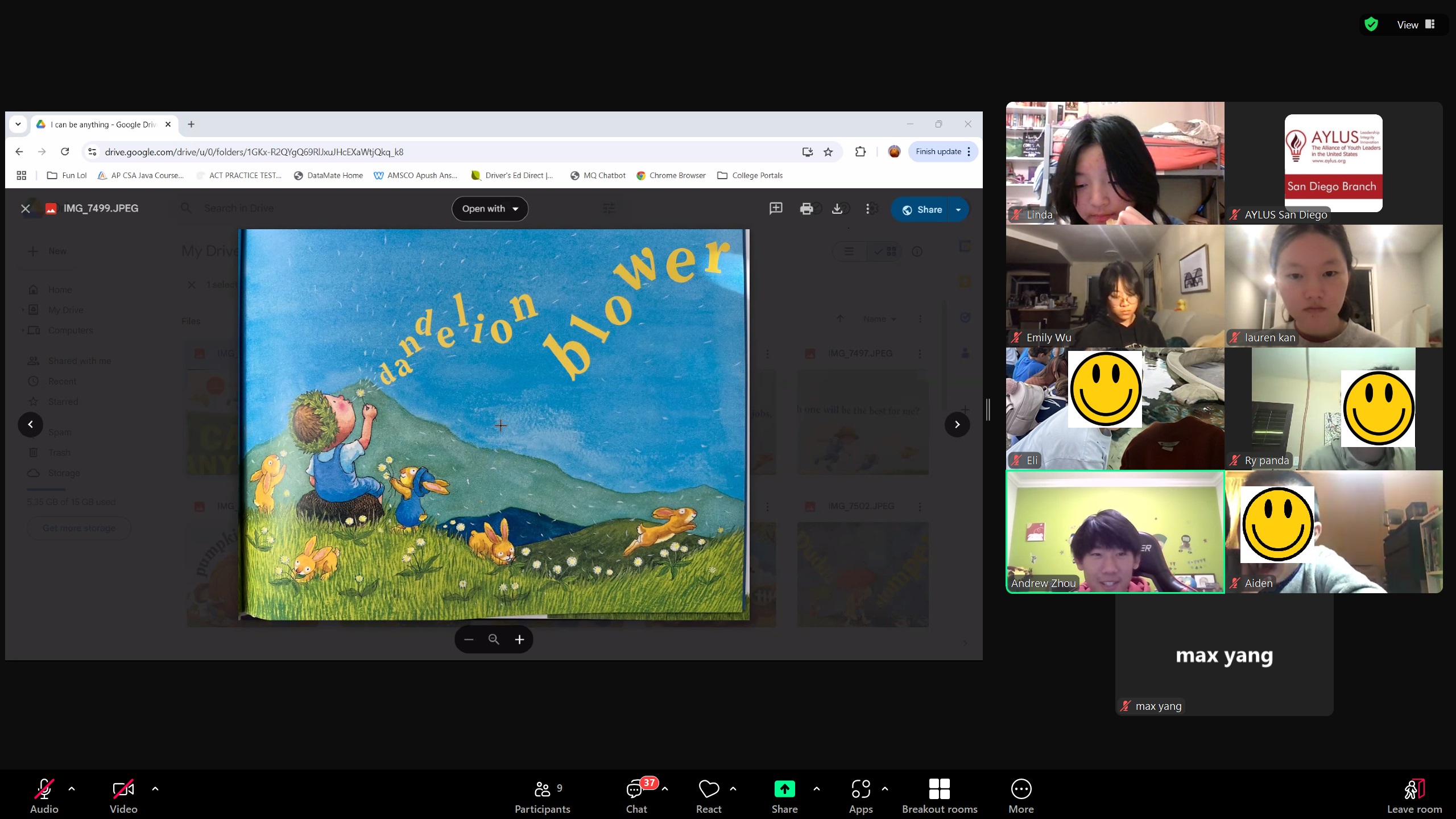The width and height of the screenshot is (1456, 819).
Task: Unmute the microphone with Audio button
Action: [x=44, y=795]
